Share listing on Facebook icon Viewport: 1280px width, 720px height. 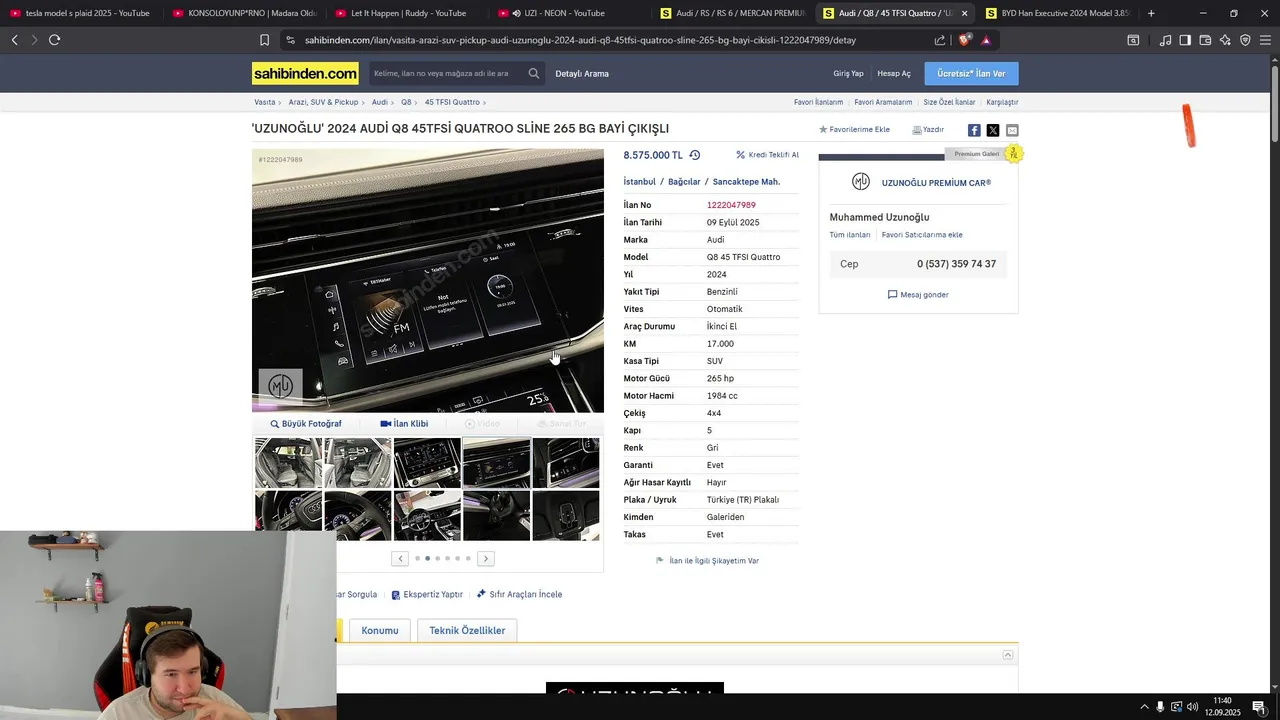(974, 130)
